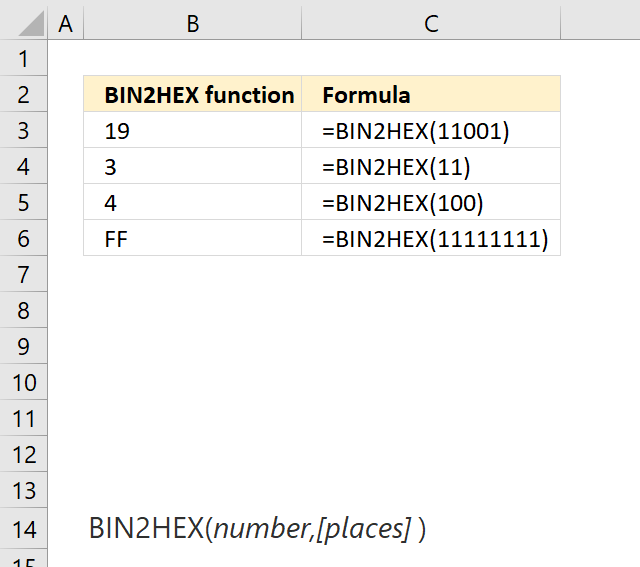Select row 1 header
The image size is (640, 567).
[24, 58]
